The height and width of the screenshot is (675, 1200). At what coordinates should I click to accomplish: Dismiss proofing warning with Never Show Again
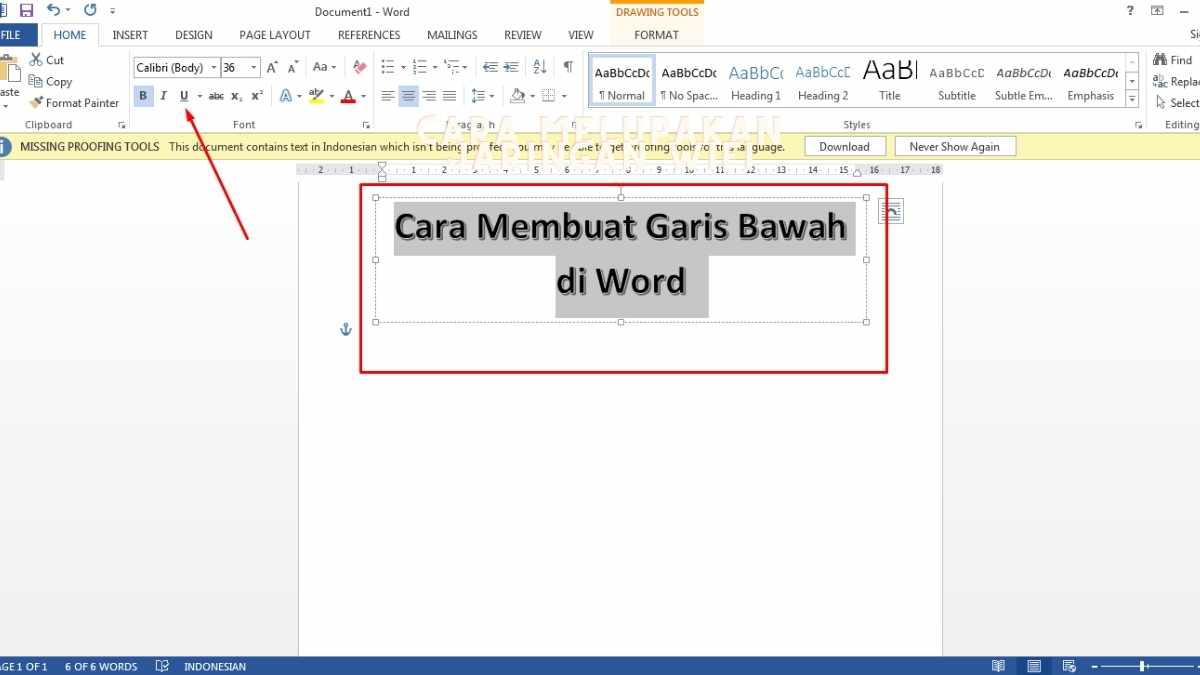pos(954,146)
